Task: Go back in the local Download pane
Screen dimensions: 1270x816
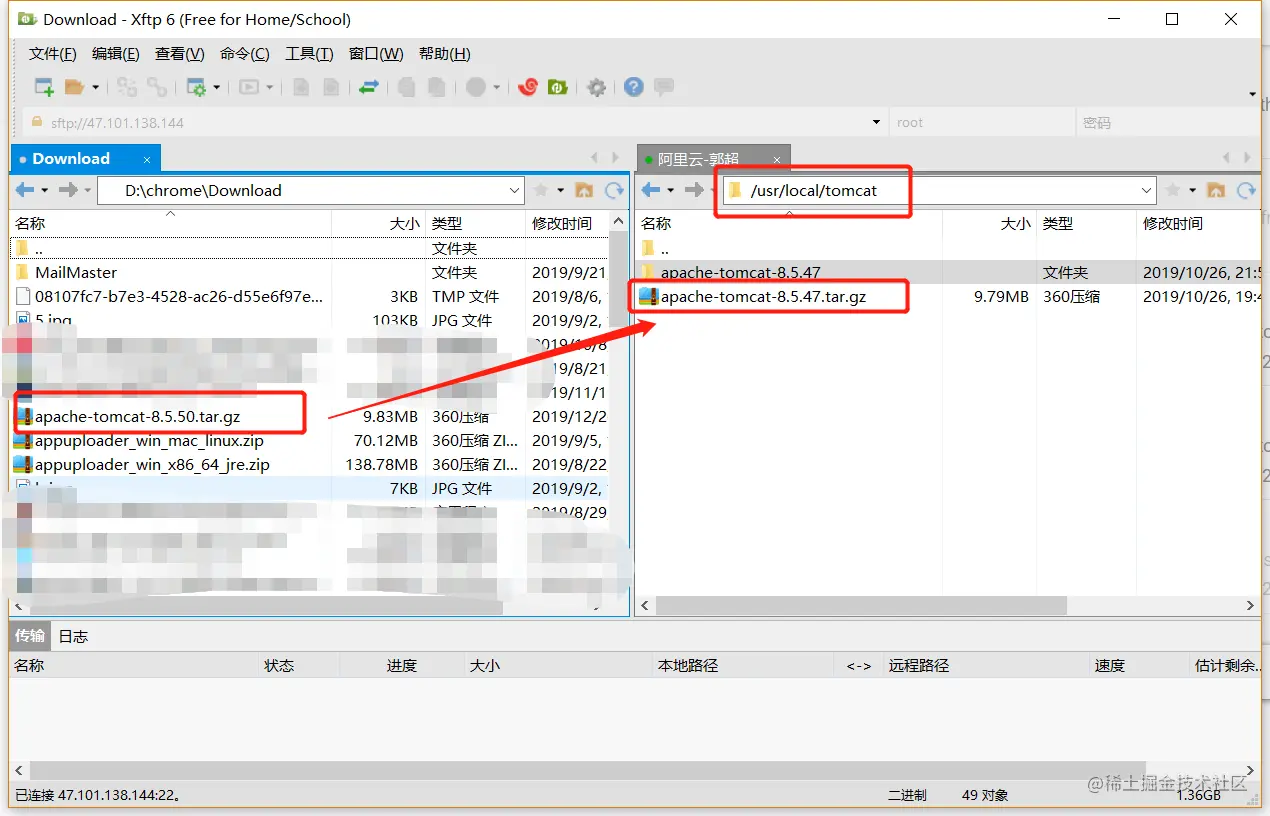Action: (24, 190)
